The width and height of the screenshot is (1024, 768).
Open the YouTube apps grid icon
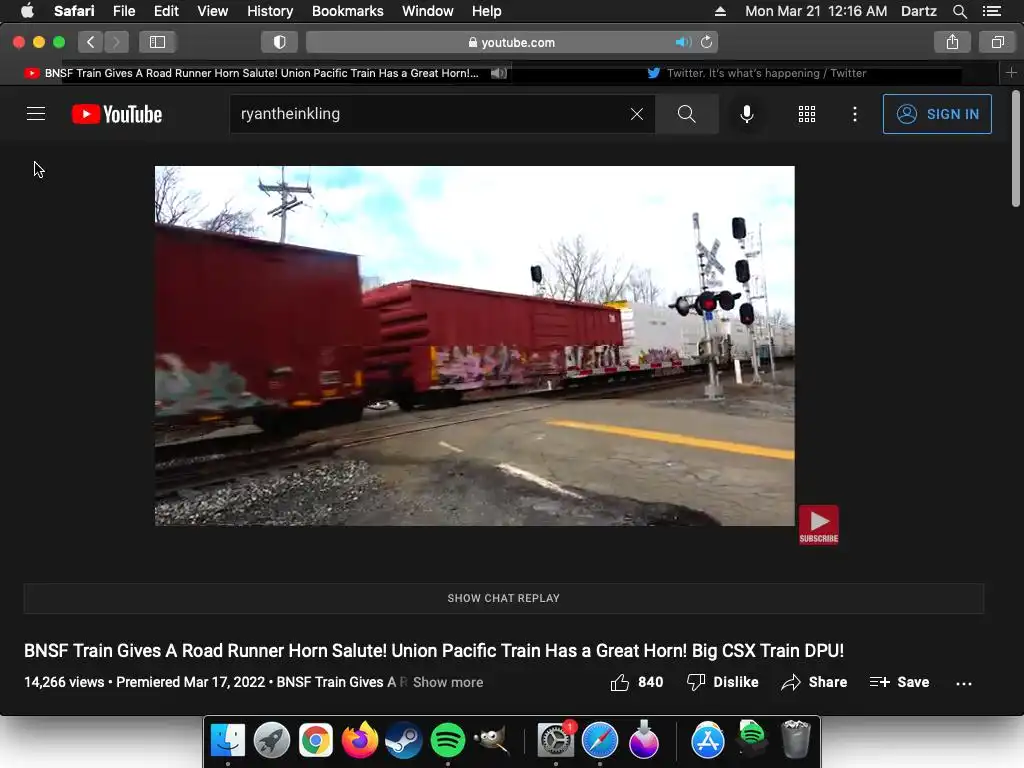807,114
